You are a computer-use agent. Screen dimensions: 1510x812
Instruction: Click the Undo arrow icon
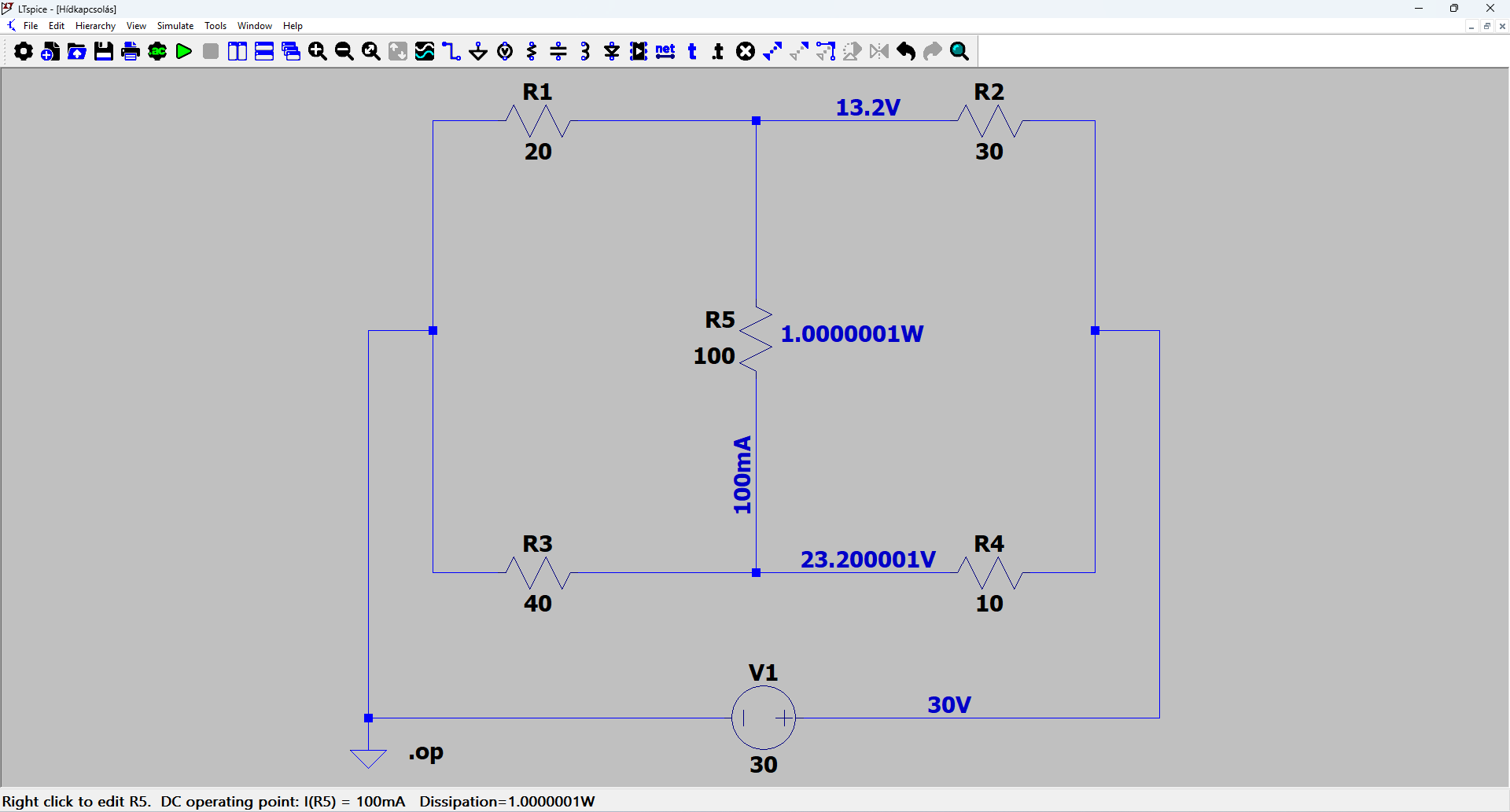click(x=906, y=52)
